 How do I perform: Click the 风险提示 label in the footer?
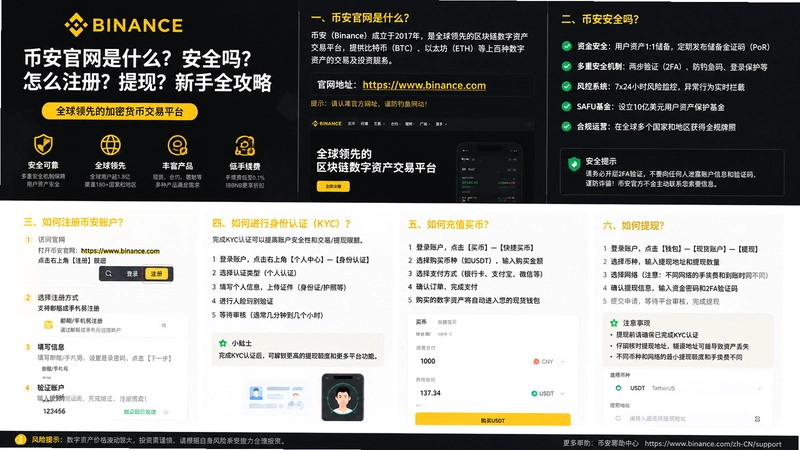click(x=46, y=440)
